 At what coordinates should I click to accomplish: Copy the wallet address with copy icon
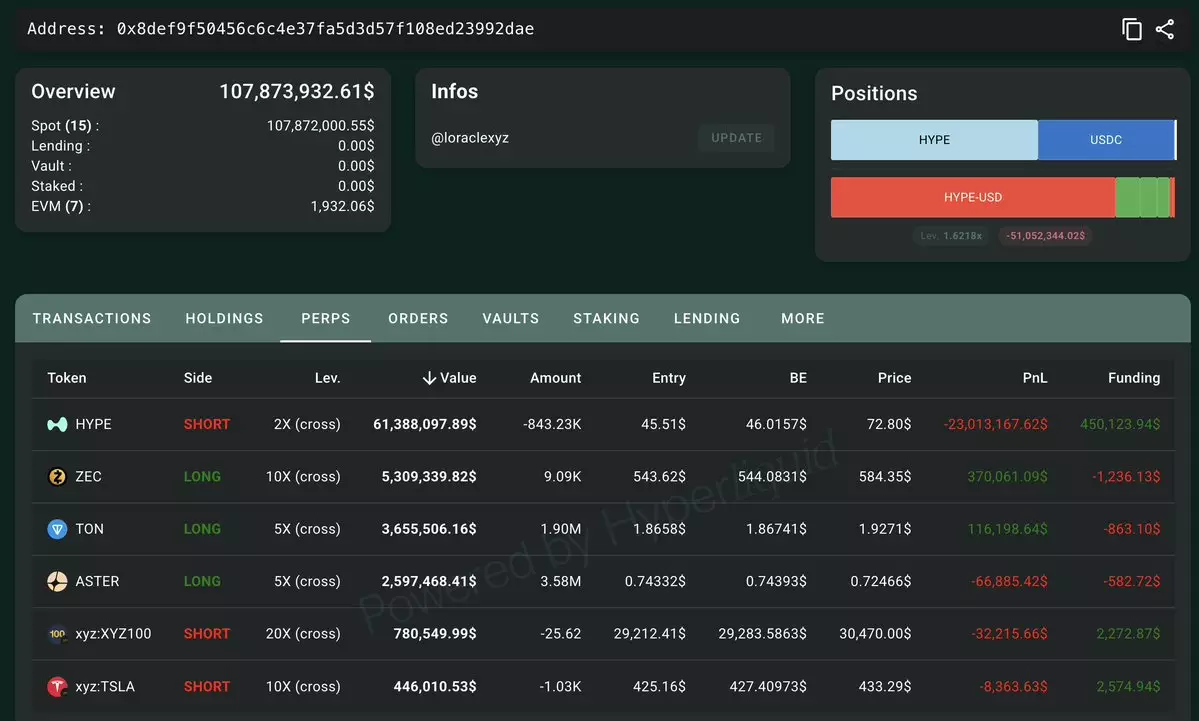tap(1132, 29)
